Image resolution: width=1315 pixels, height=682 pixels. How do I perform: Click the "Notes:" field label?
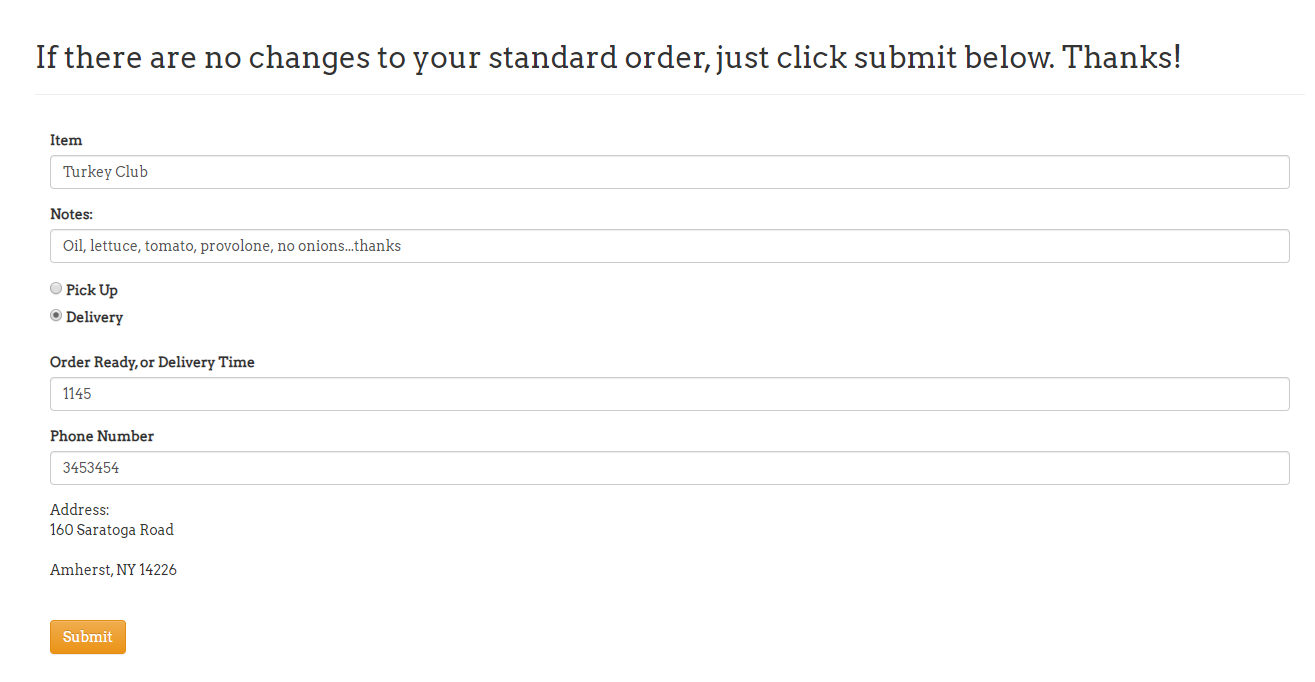point(71,214)
